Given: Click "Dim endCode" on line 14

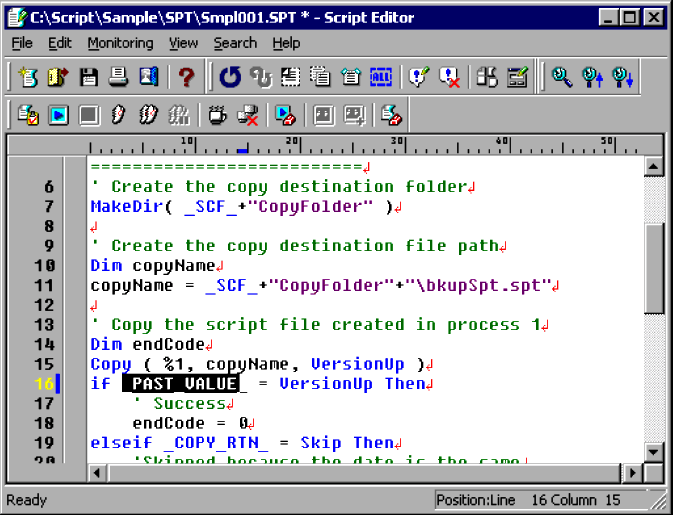Looking at the screenshot, I should click(x=148, y=345).
